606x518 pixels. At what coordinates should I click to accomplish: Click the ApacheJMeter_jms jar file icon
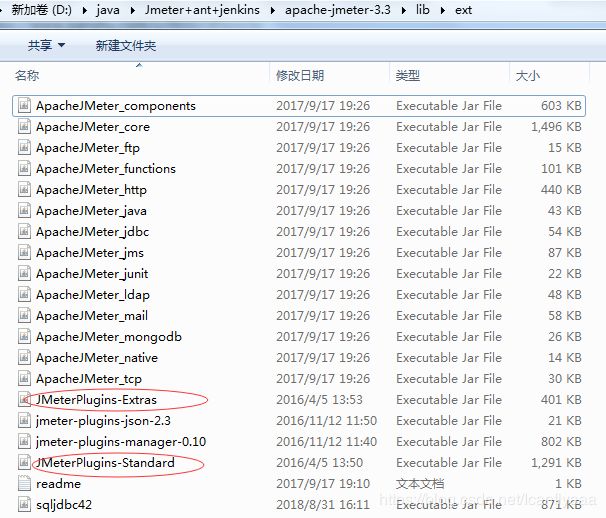[x=24, y=252]
